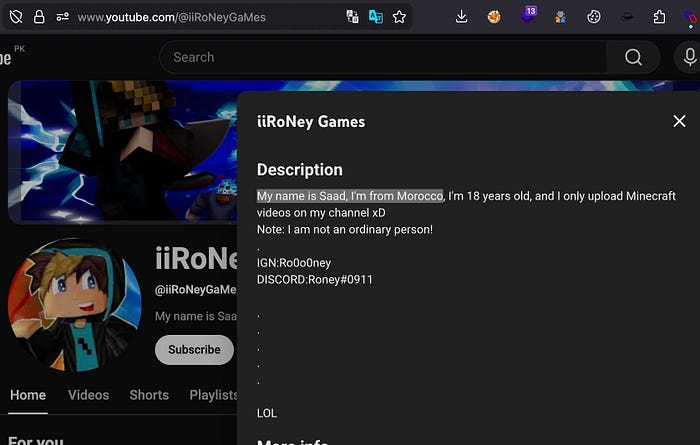Click the 'My name is Saa' channel description snippet
Image resolution: width=700 pixels, height=445 pixels.
coord(196,316)
